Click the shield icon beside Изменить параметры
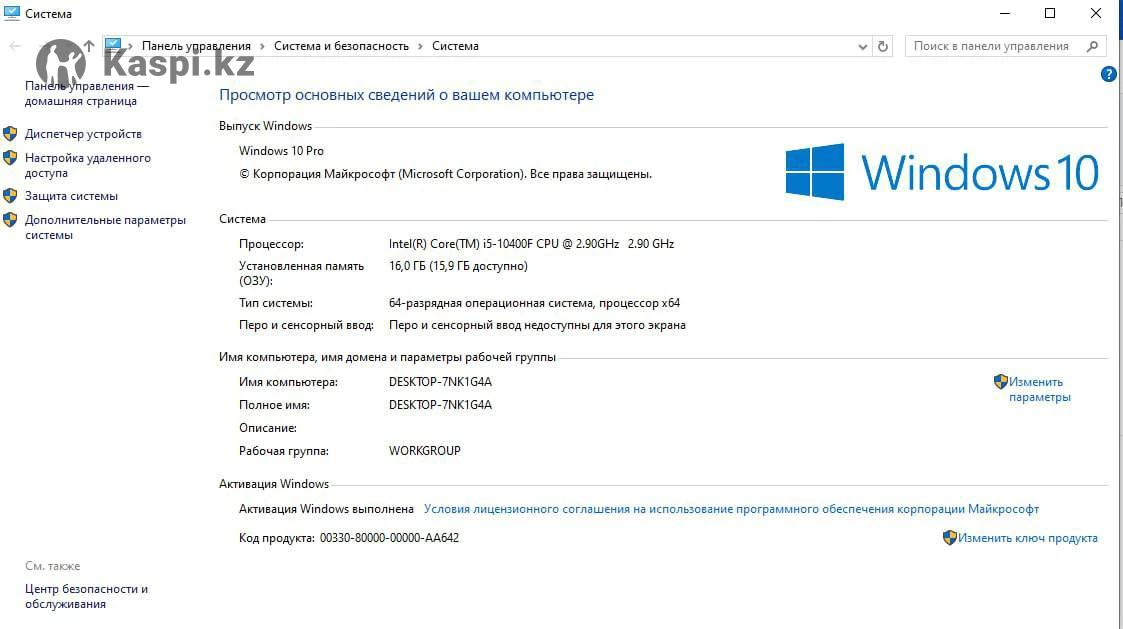This screenshot has width=1123, height=629. [x=1000, y=382]
